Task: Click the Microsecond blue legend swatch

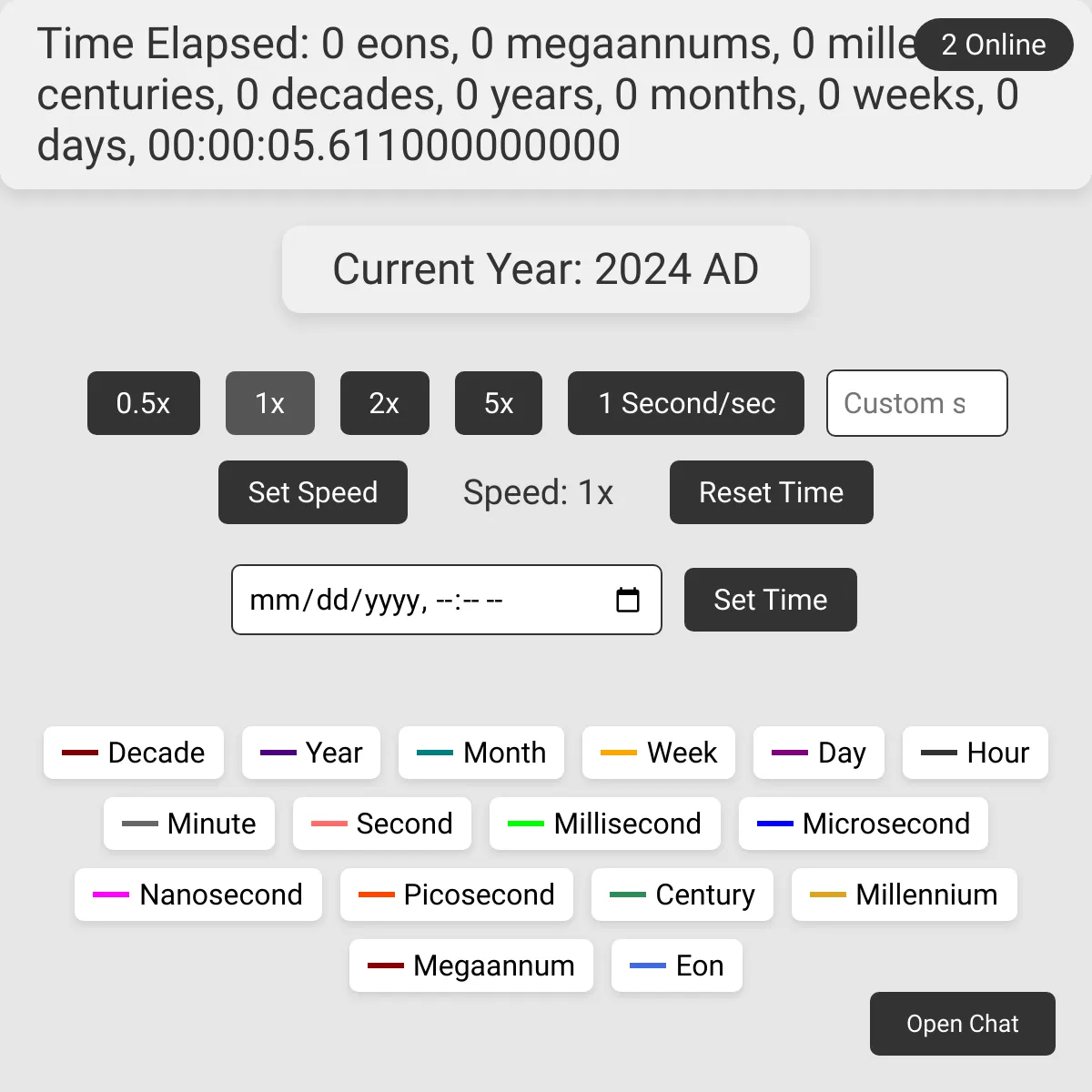Action: click(x=775, y=824)
